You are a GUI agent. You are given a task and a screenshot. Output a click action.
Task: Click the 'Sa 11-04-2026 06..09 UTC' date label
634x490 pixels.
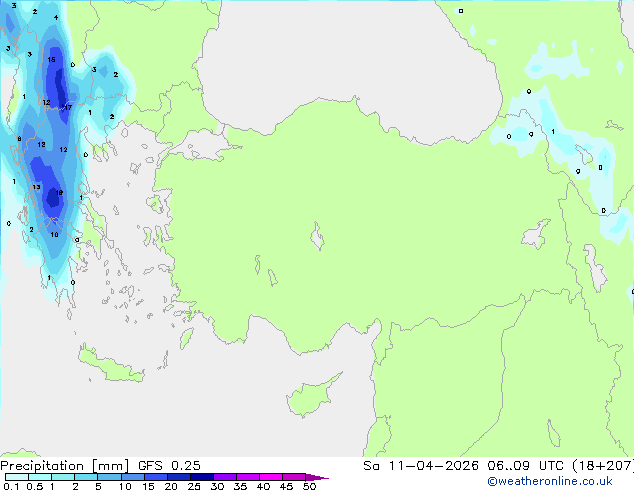[464, 466]
